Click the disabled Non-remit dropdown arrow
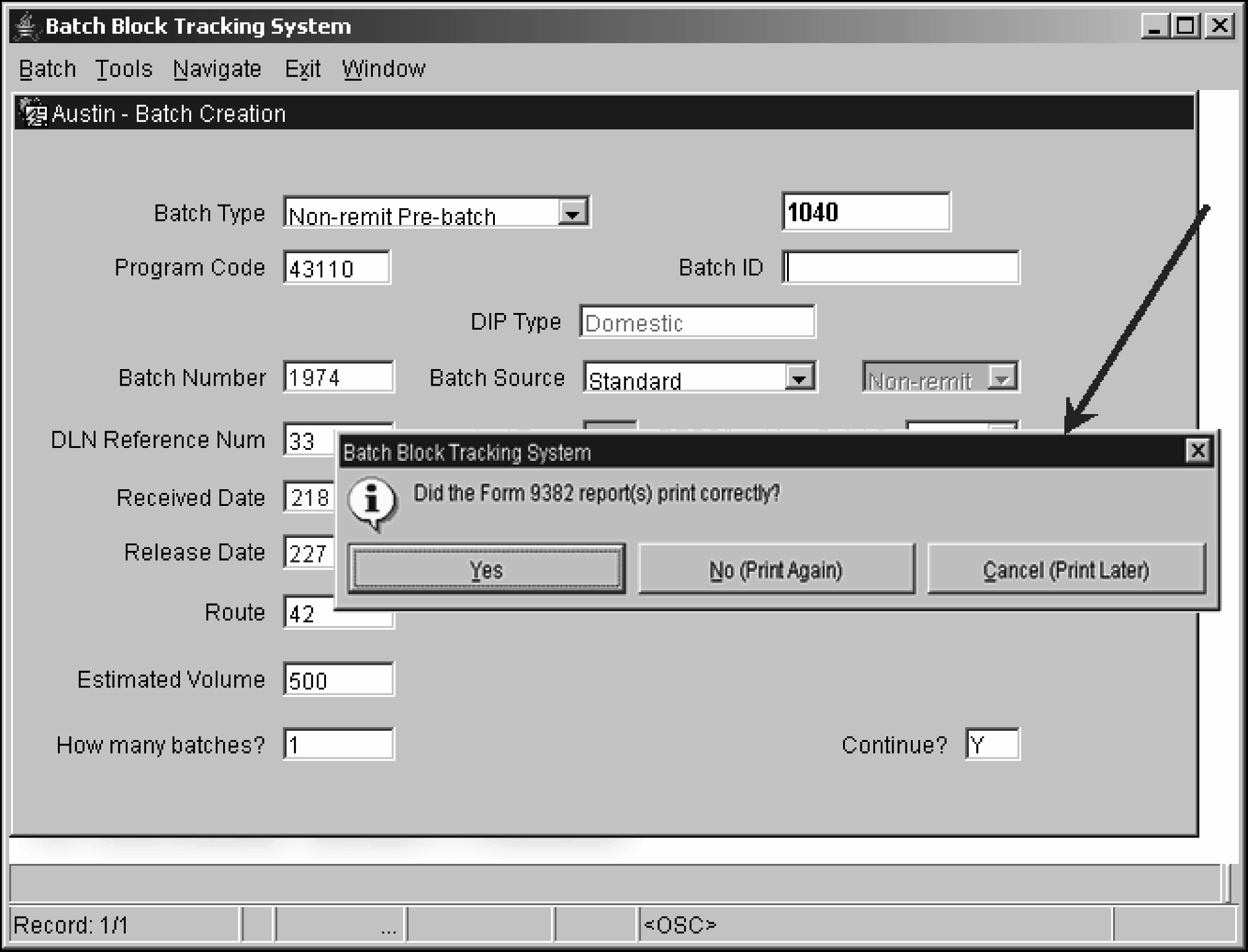The width and height of the screenshot is (1248, 952). click(1001, 378)
